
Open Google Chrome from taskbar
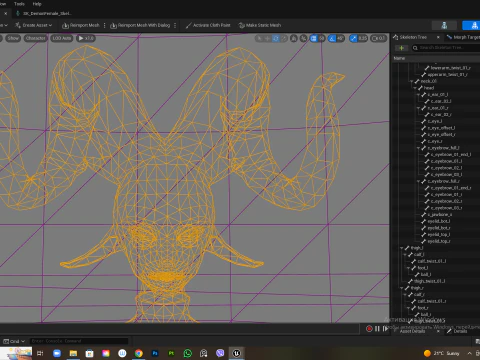tap(139, 353)
